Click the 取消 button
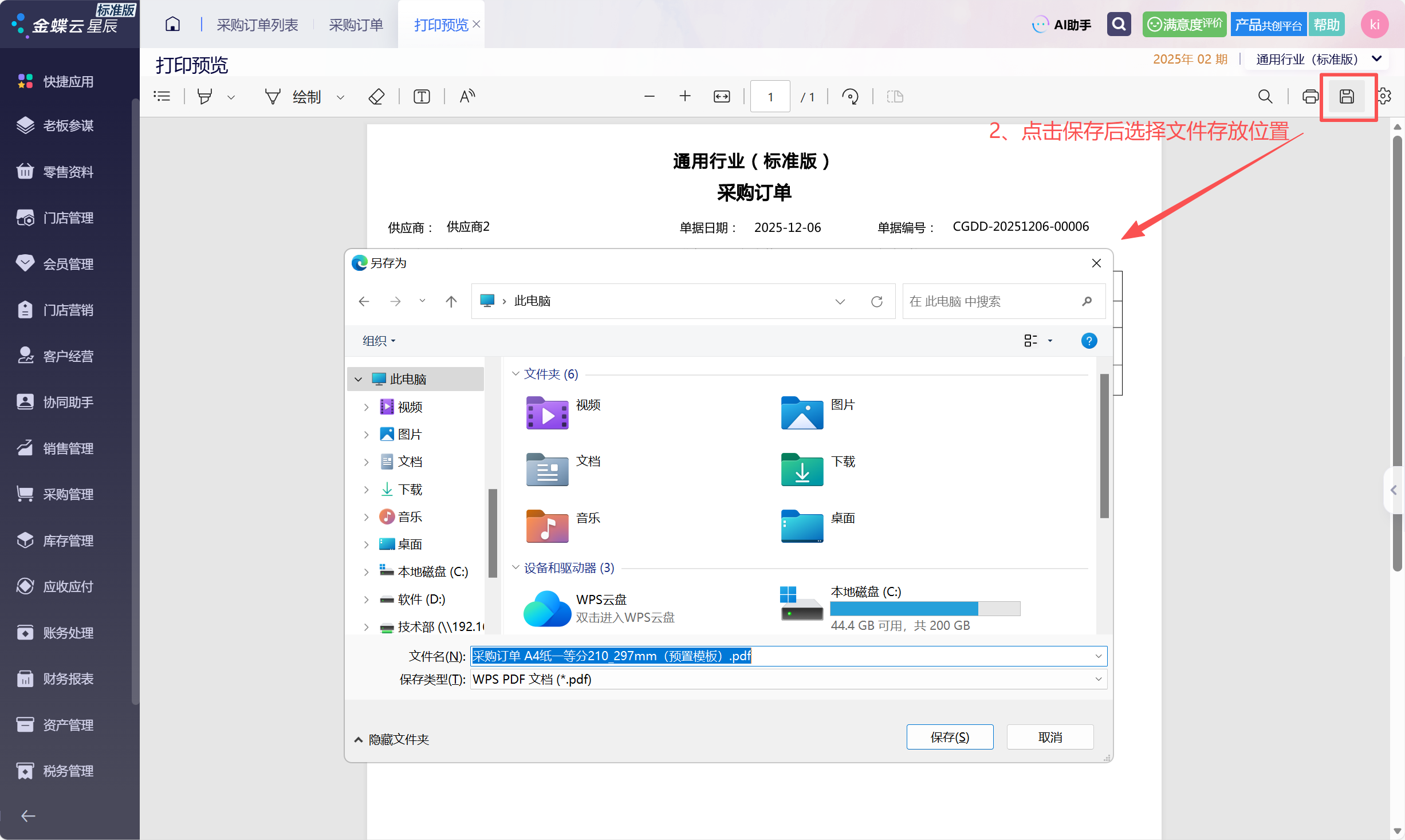Viewport: 1405px width, 840px height. [1050, 737]
